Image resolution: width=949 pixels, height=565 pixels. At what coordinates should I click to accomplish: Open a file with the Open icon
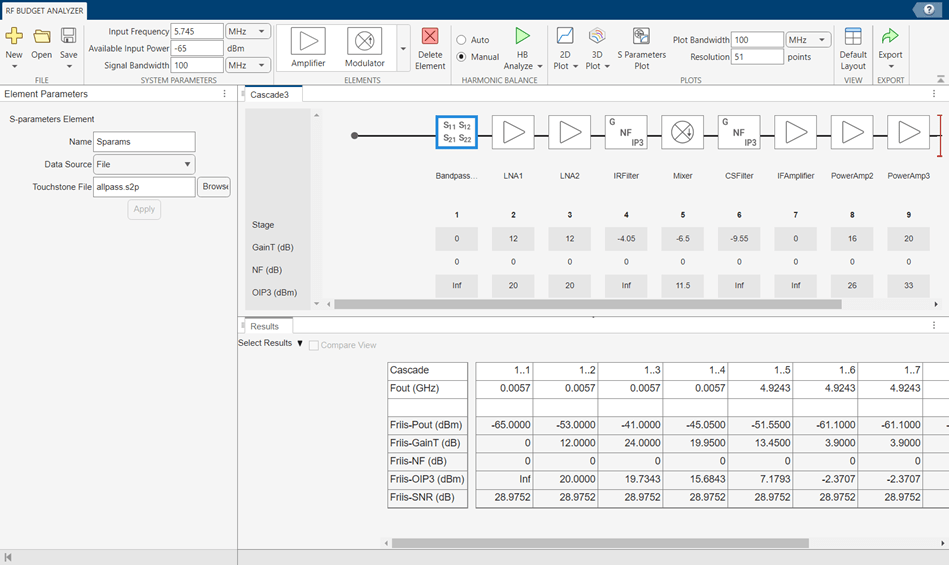pyautogui.click(x=41, y=37)
